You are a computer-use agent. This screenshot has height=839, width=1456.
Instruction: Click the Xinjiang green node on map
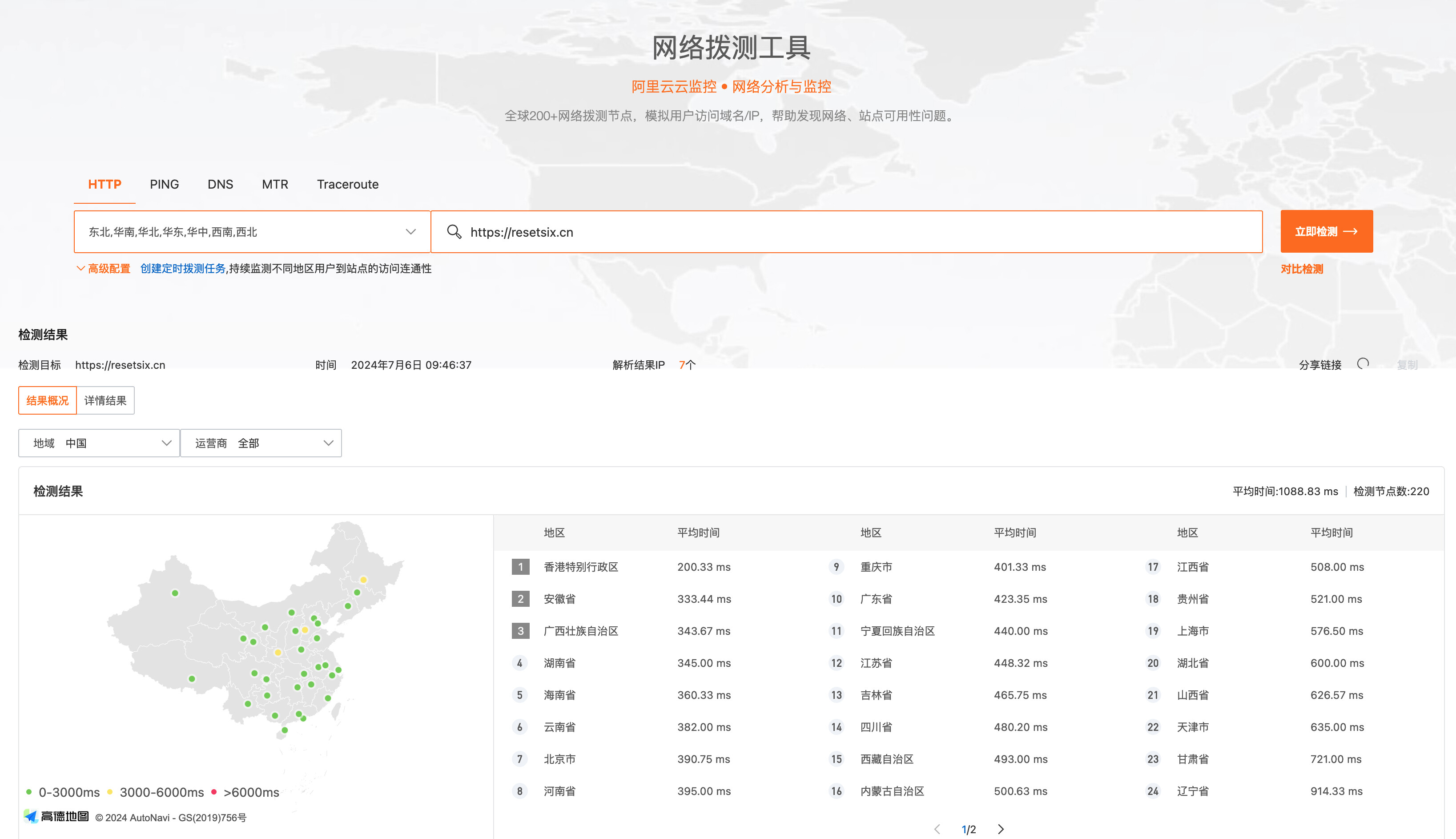tap(175, 593)
